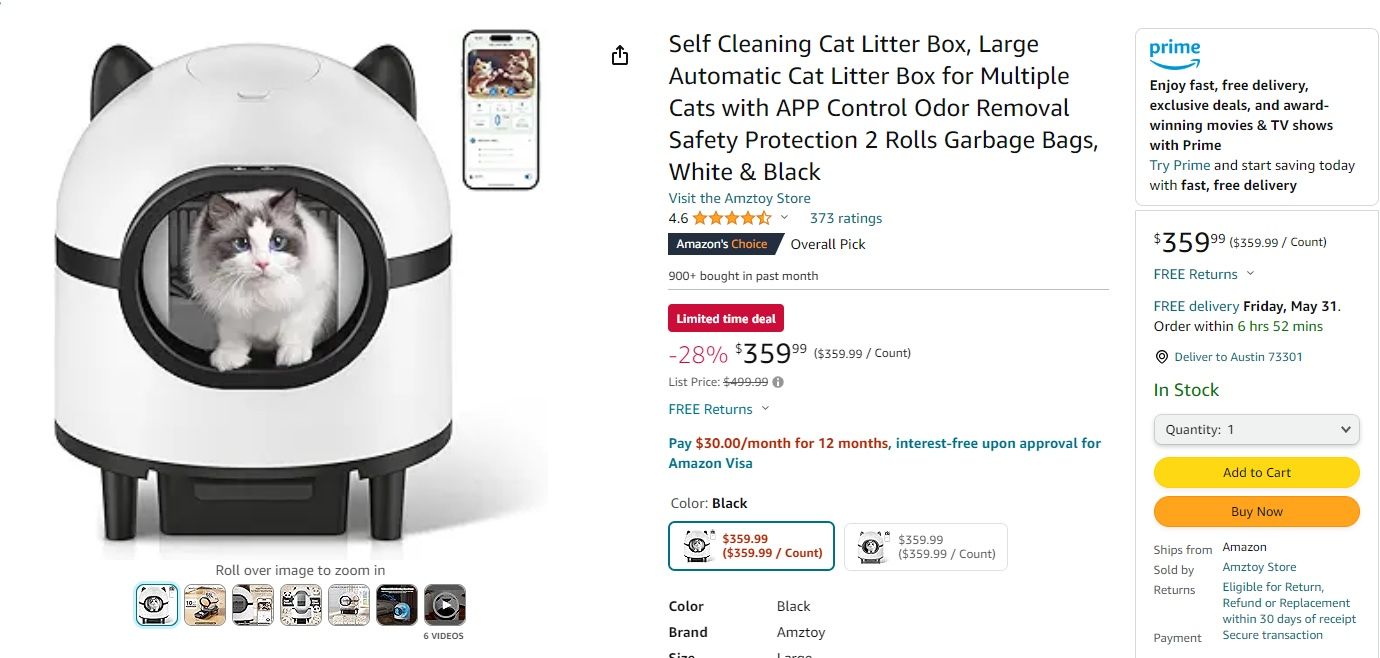The width and height of the screenshot is (1380, 658).
Task: Click the 4.6 star rating stars
Action: pos(730,217)
